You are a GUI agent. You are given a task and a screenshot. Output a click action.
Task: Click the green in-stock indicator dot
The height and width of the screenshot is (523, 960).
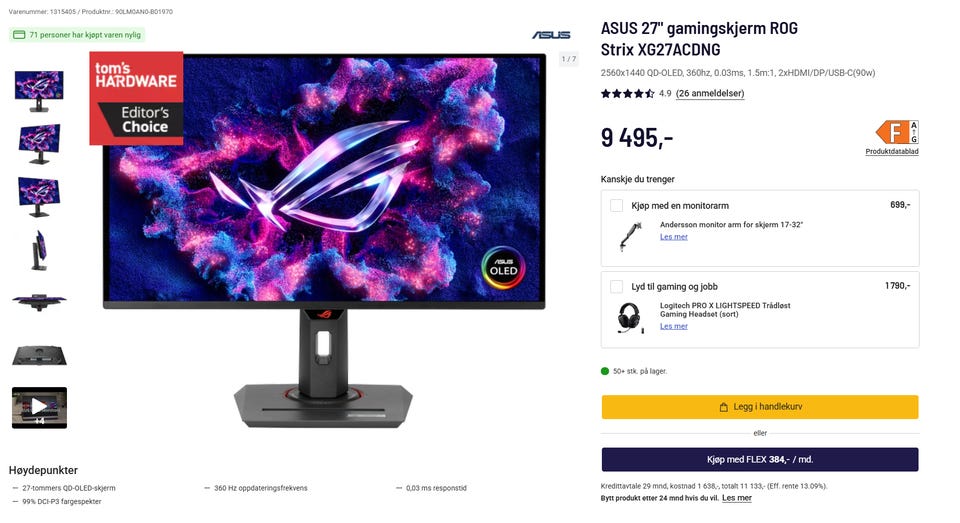(x=605, y=371)
